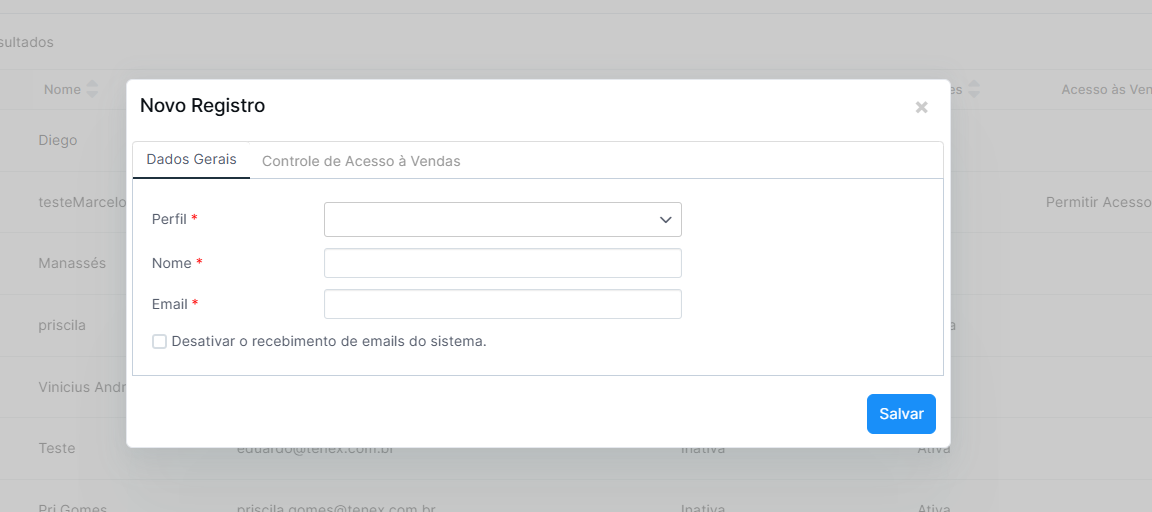Switch to the Dados Gerais tab

pos(191,160)
